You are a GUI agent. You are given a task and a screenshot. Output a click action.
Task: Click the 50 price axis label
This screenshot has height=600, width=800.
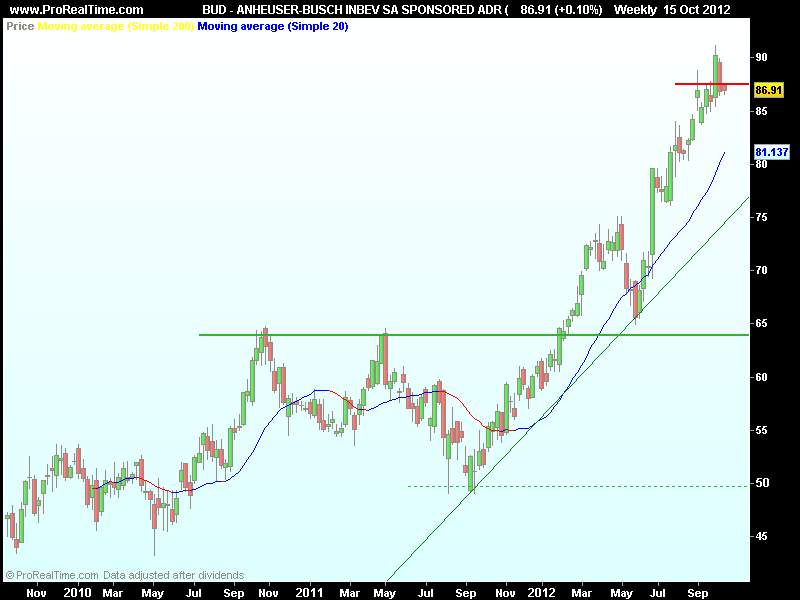(761, 483)
